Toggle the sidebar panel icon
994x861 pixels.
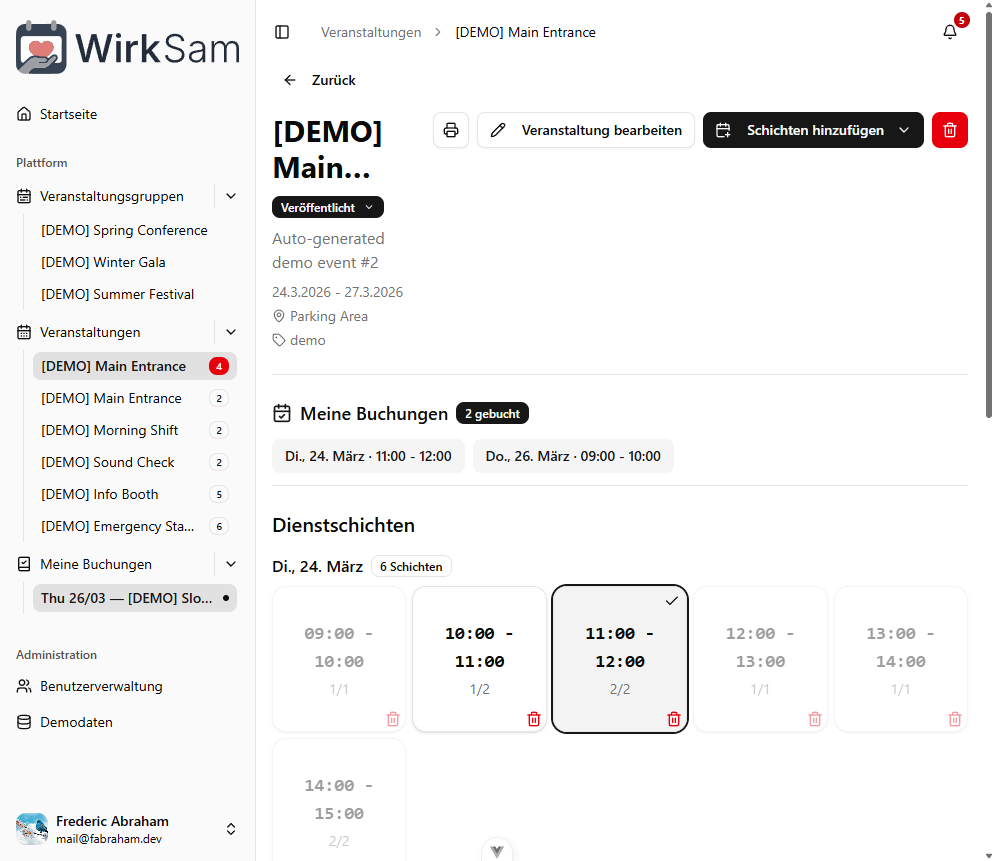click(x=282, y=32)
